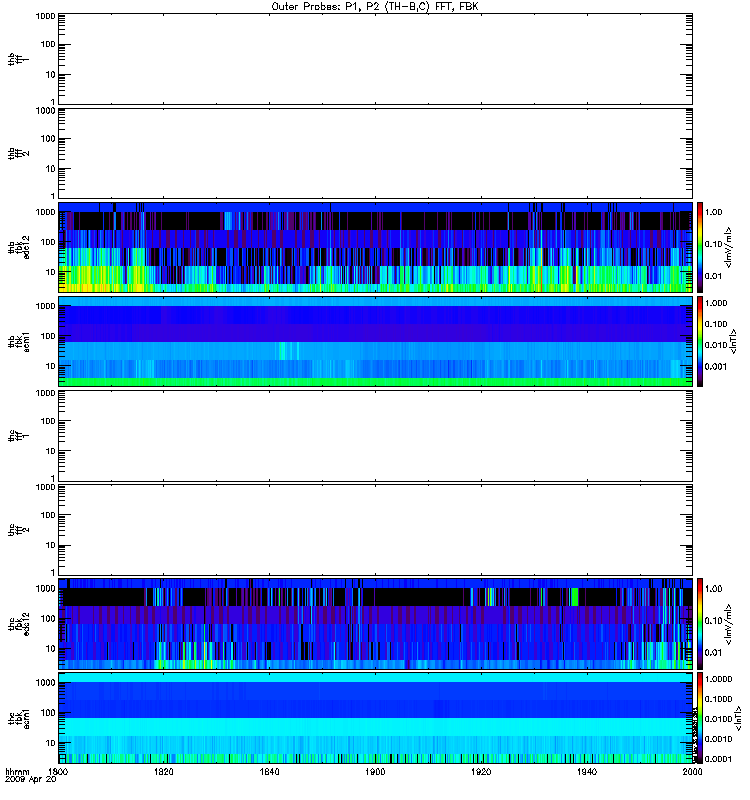
Task: Click the 'thc fft 2' vertical panel label
Action: click(18, 530)
